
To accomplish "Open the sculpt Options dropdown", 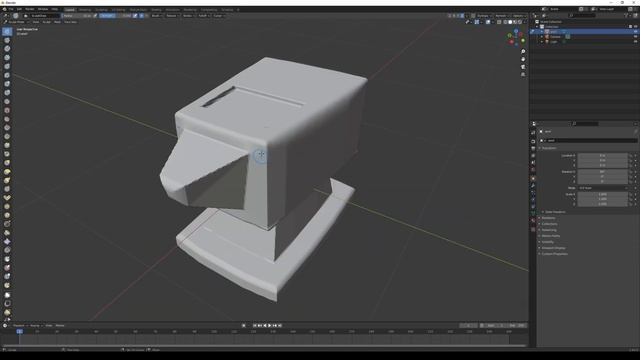I will tap(519, 16).
